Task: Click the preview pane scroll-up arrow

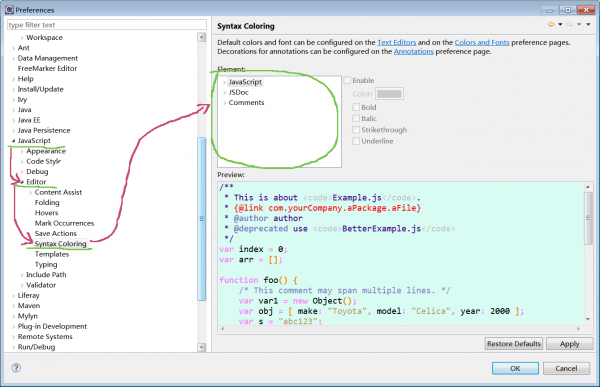Action: (x=588, y=186)
